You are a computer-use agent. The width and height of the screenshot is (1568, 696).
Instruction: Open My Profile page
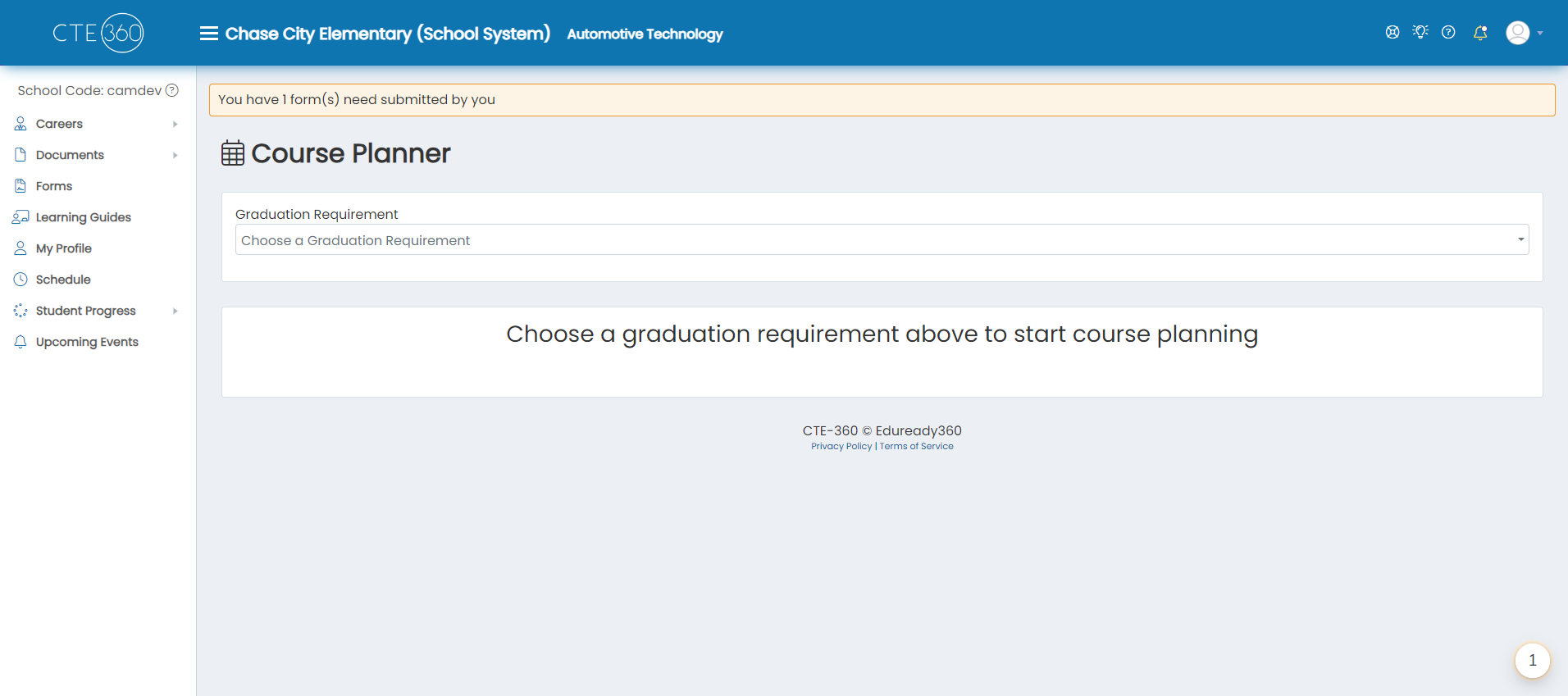pyautogui.click(x=64, y=248)
